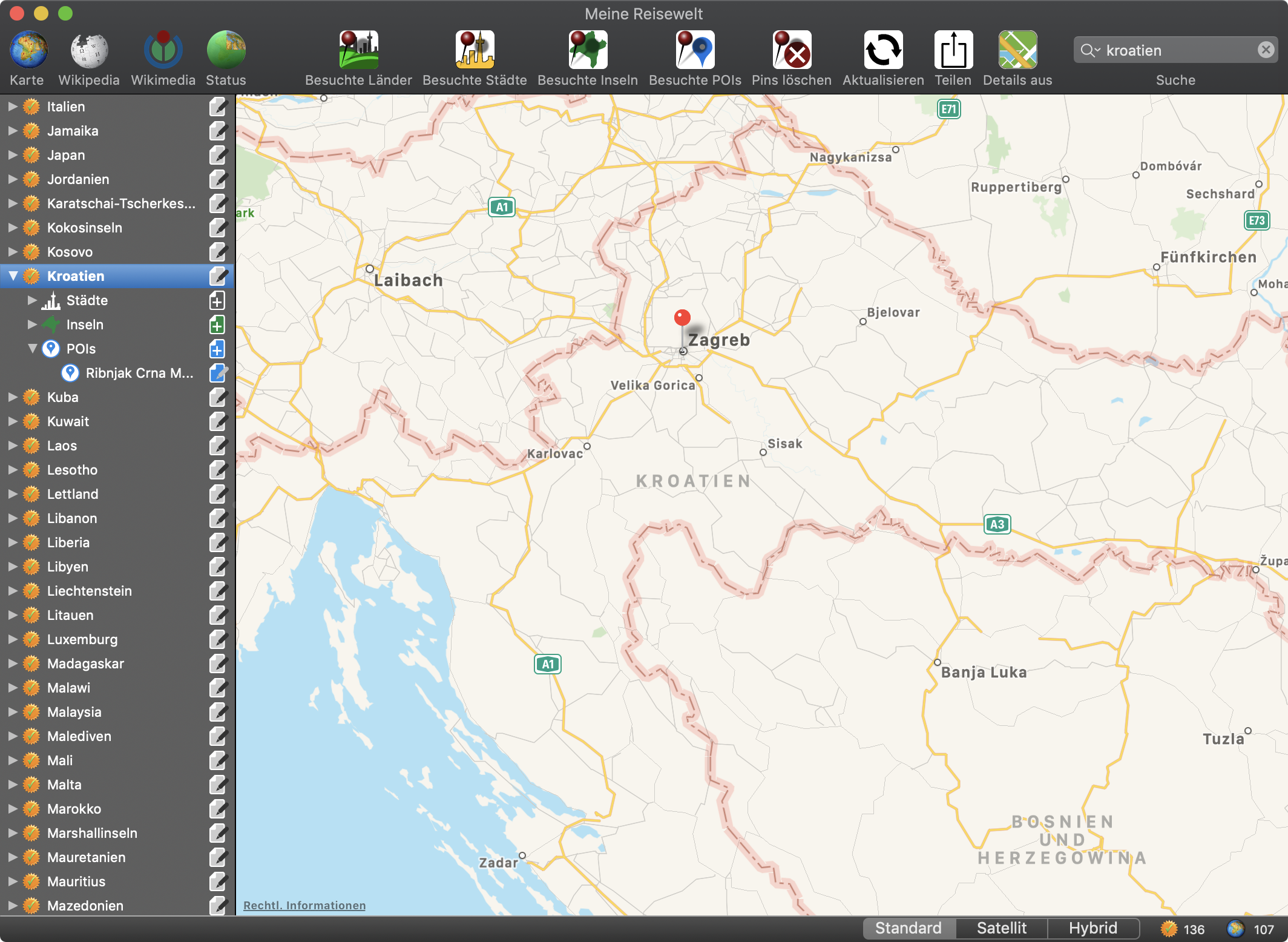The width and height of the screenshot is (1288, 942).
Task: Add a city with Städte plus icon
Action: click(217, 300)
